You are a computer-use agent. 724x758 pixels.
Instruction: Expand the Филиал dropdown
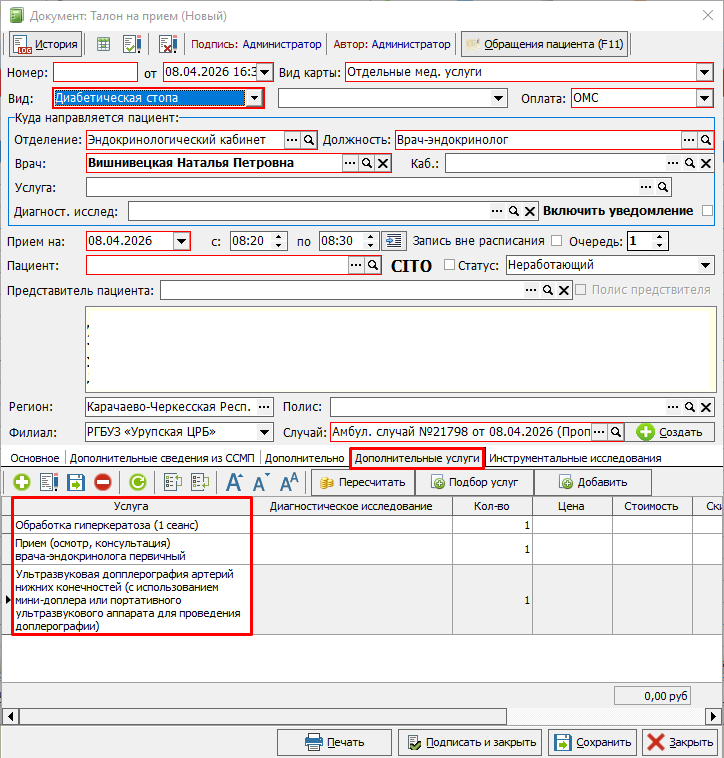pyautogui.click(x=264, y=432)
